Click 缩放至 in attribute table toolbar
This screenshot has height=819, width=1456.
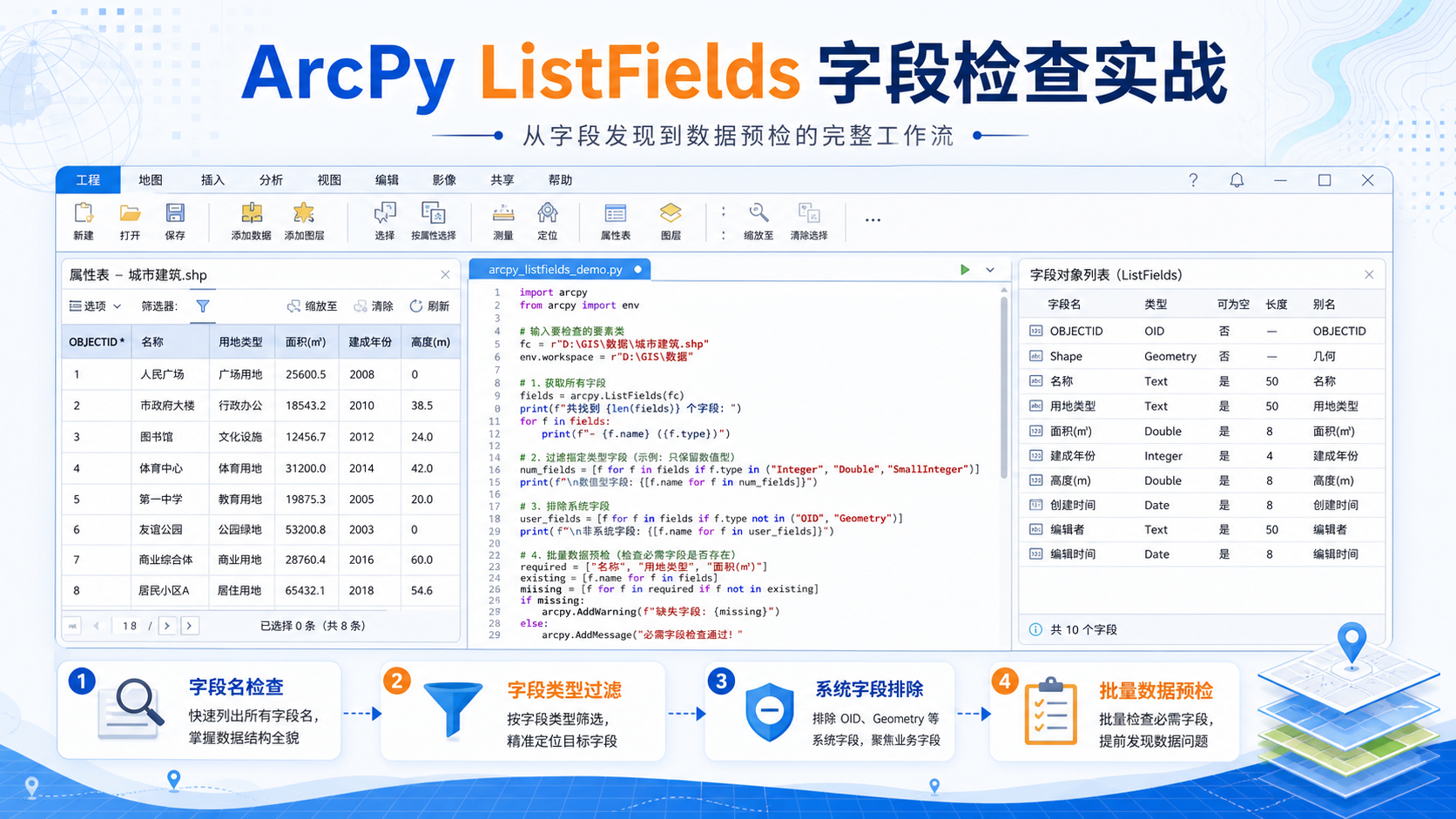point(313,306)
